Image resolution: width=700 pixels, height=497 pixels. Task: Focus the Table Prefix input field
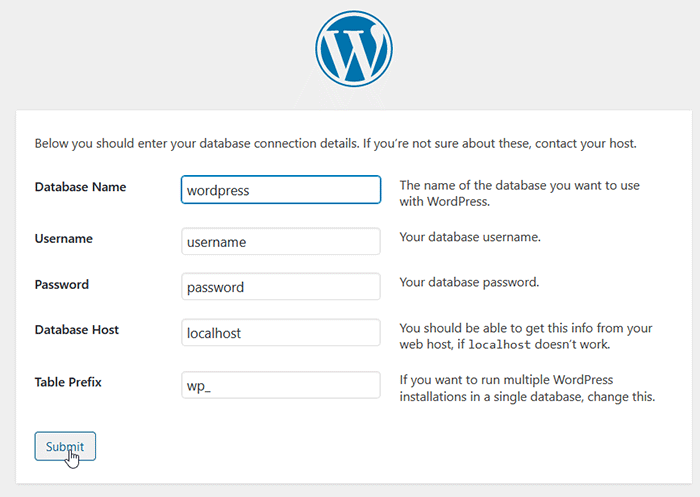tap(280, 386)
